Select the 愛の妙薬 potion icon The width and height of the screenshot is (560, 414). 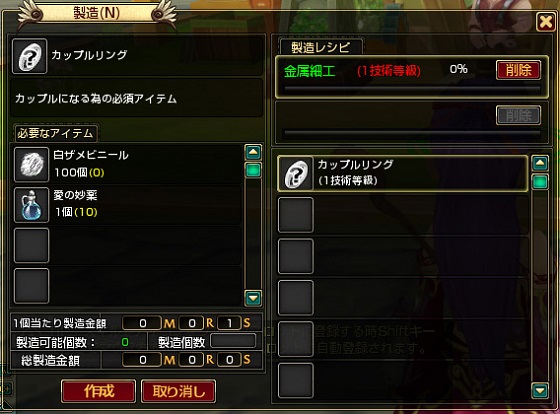[x=31, y=205]
